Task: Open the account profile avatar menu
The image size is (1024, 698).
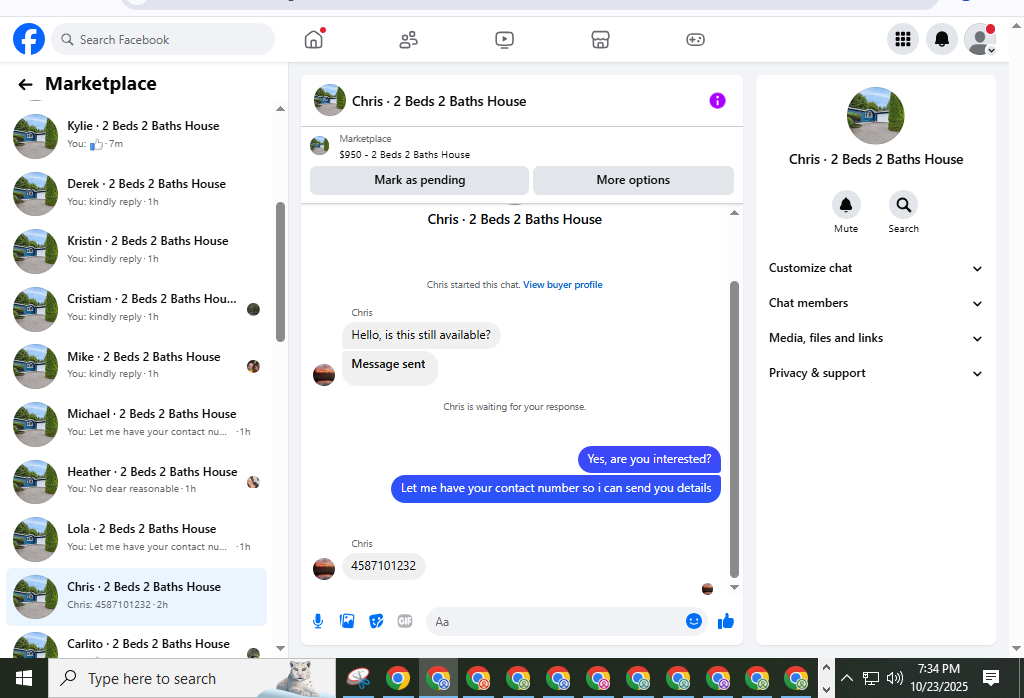Action: click(980, 39)
